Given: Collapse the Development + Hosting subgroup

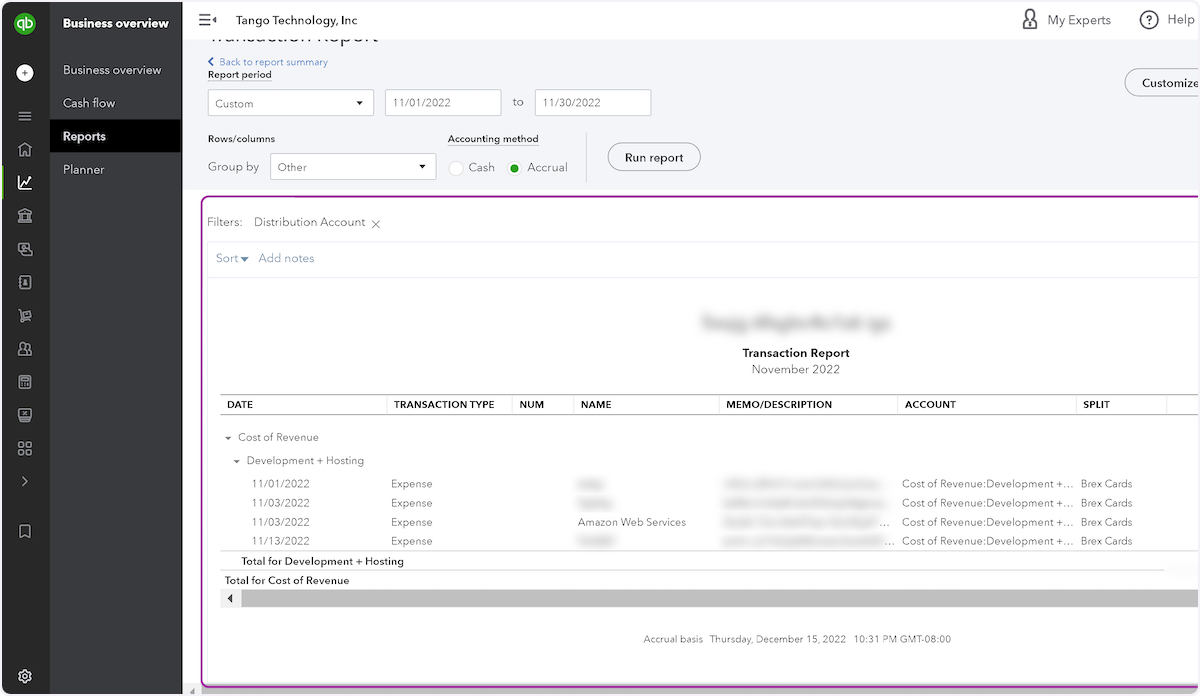Looking at the screenshot, I should (237, 462).
